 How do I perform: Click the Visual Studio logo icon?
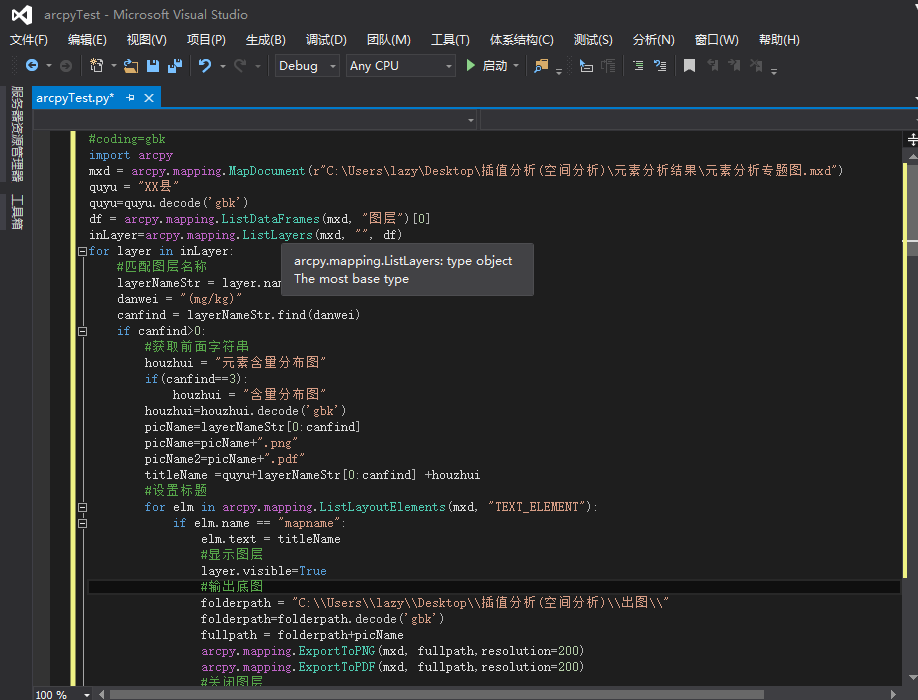[22, 15]
